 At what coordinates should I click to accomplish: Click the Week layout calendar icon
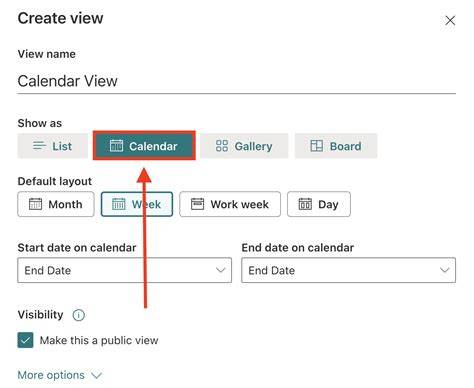point(118,204)
